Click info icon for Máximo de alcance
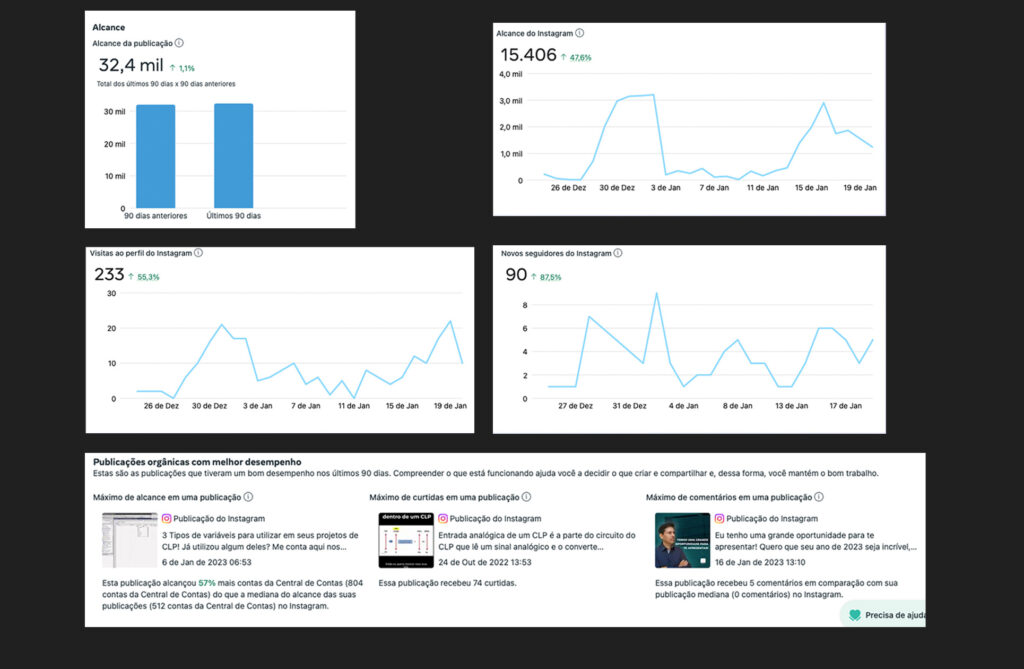 point(248,497)
